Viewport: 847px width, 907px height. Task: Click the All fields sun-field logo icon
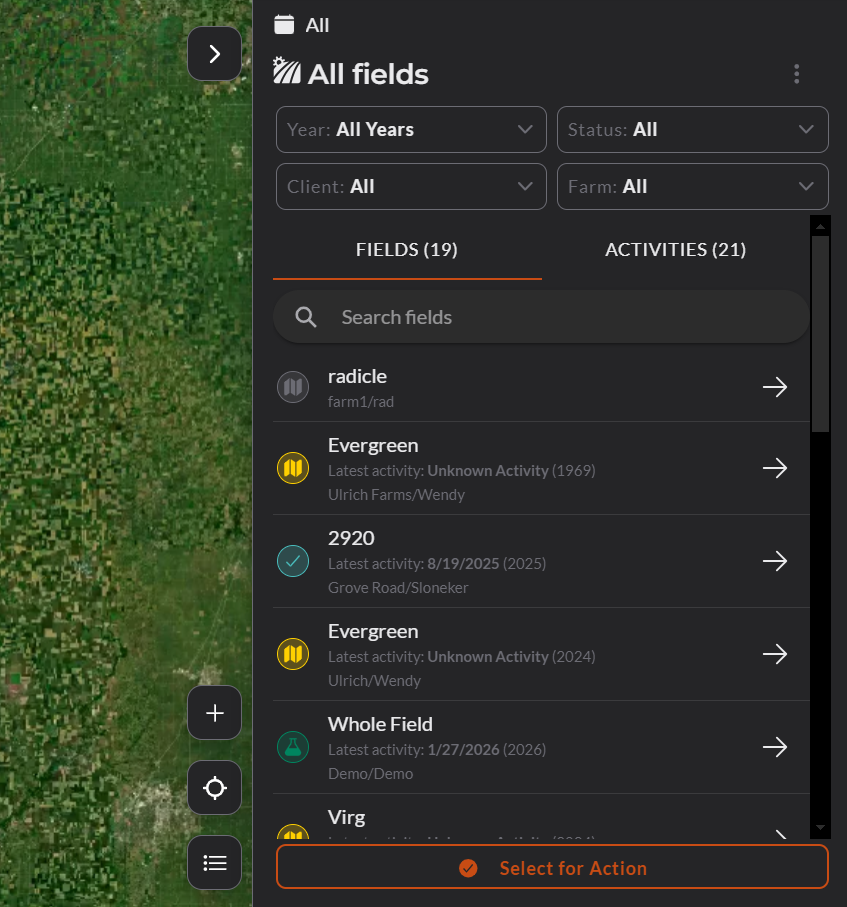point(287,71)
